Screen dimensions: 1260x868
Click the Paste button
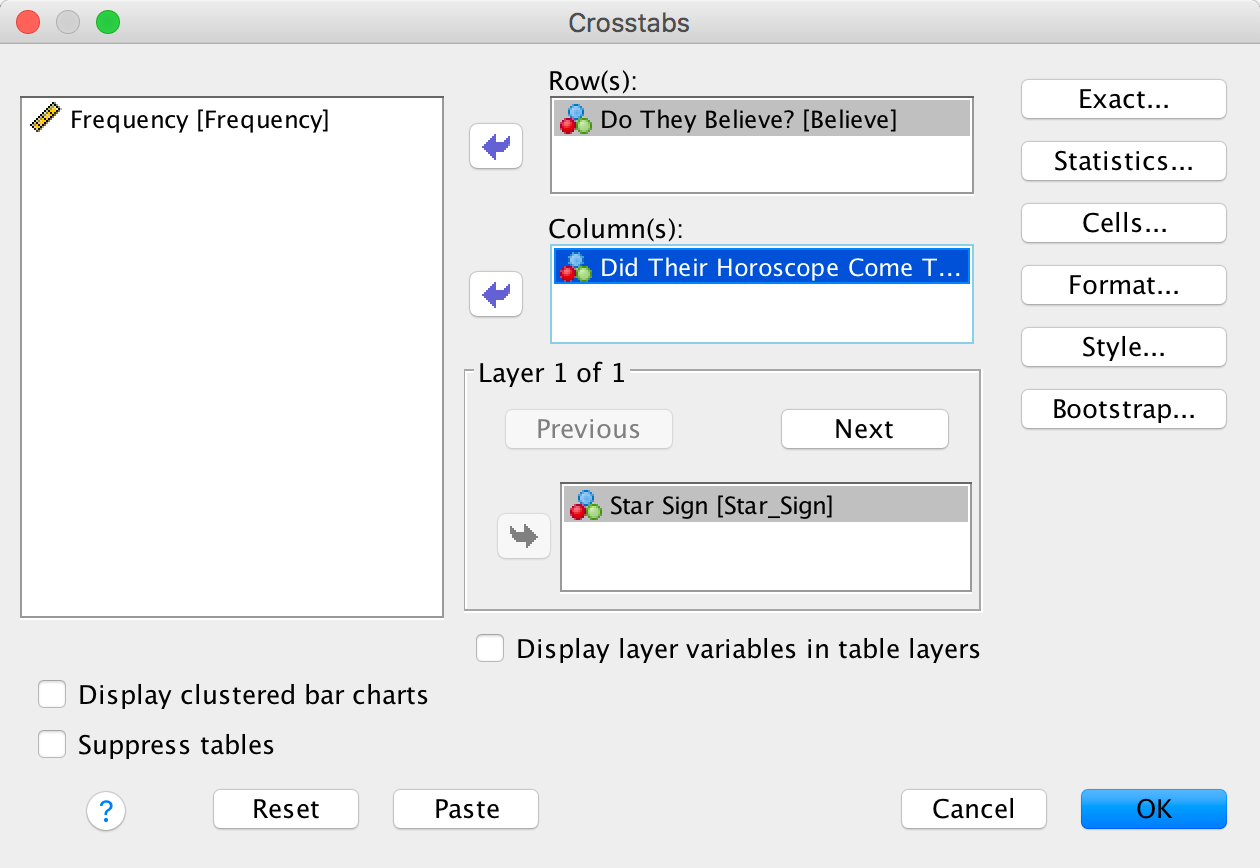pyautogui.click(x=466, y=809)
